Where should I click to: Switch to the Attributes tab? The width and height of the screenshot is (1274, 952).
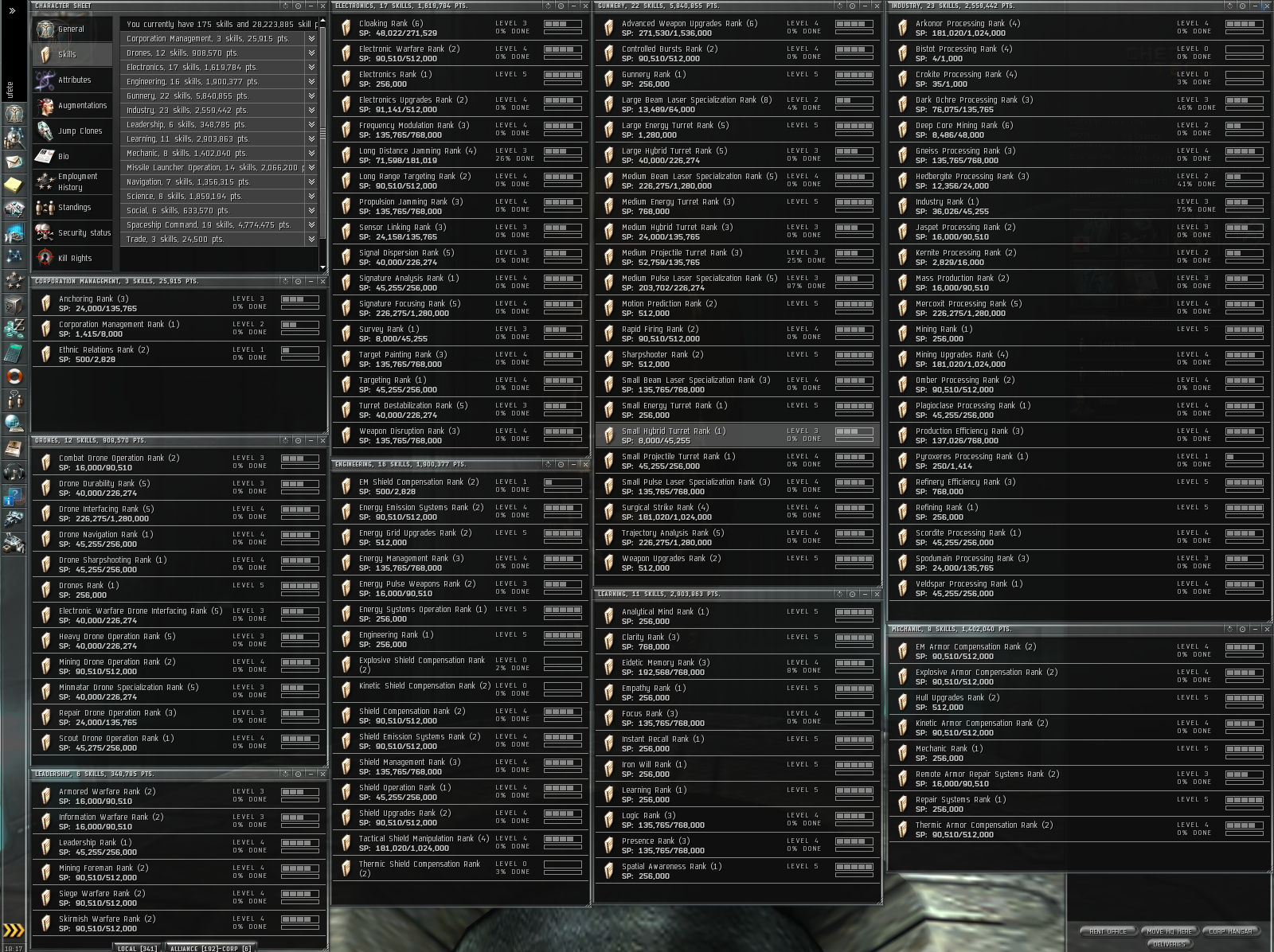73,80
